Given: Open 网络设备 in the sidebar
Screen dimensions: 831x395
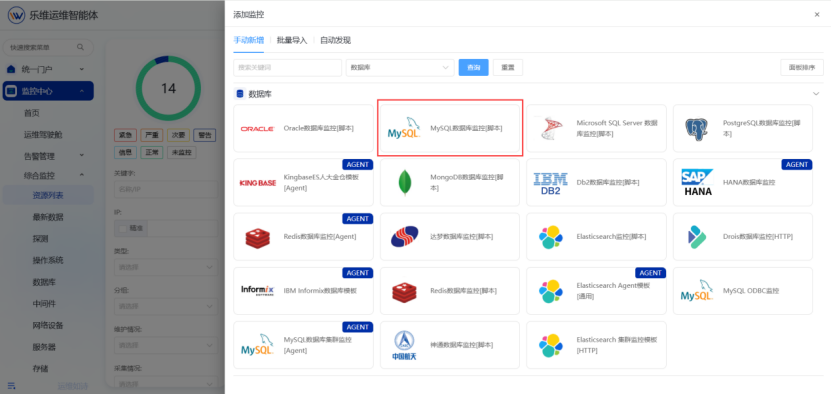Looking at the screenshot, I should (48, 326).
